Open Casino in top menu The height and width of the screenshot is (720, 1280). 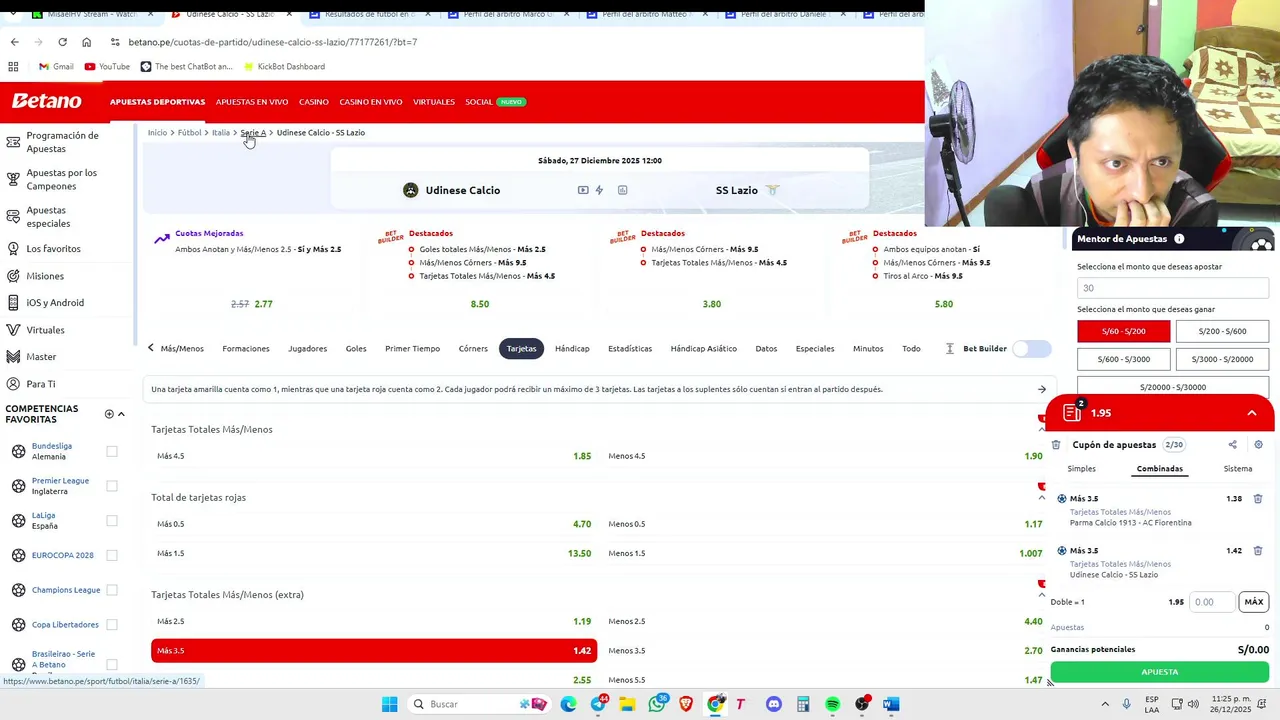314,102
